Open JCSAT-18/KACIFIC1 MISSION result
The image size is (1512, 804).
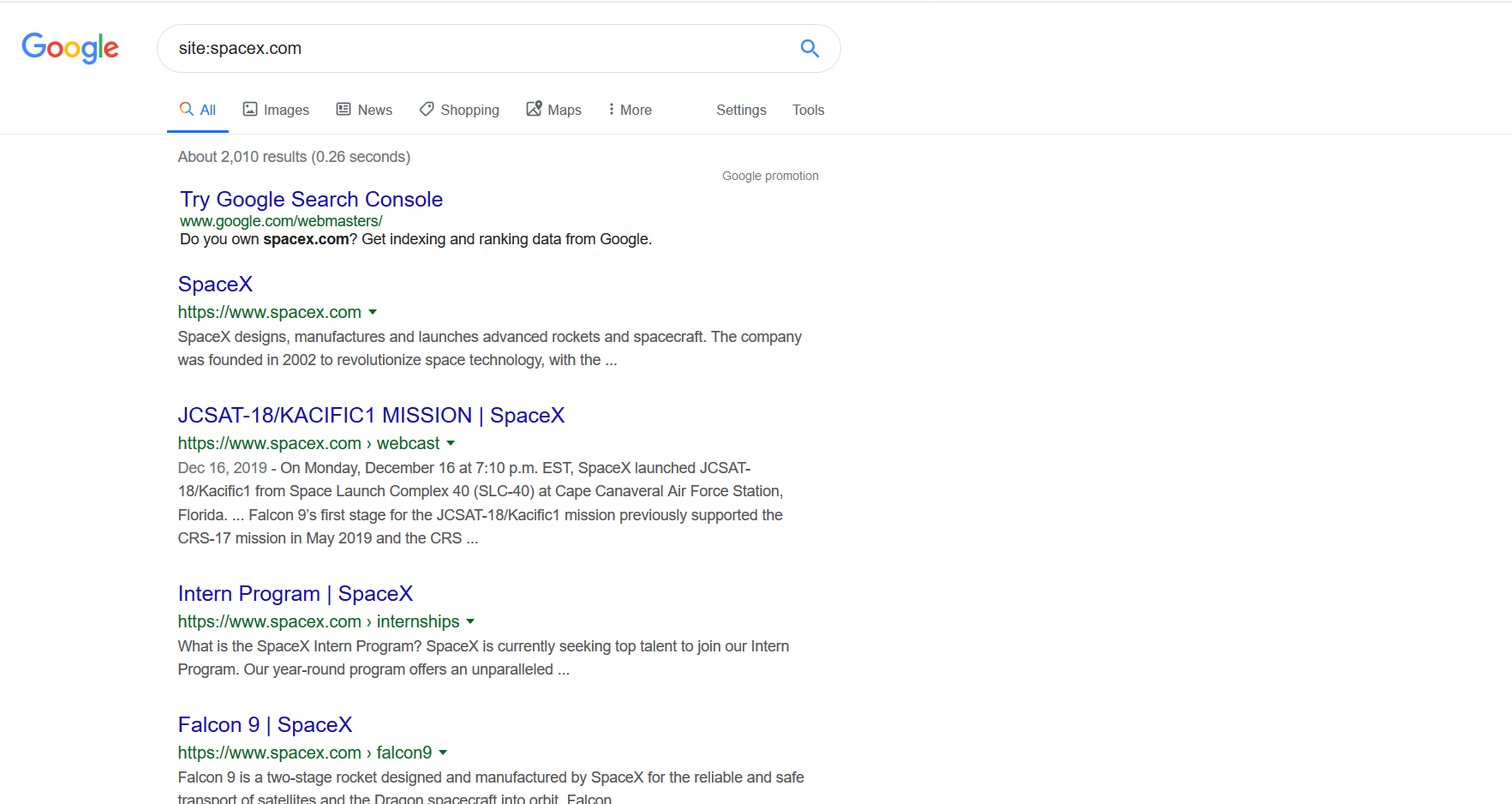371,416
